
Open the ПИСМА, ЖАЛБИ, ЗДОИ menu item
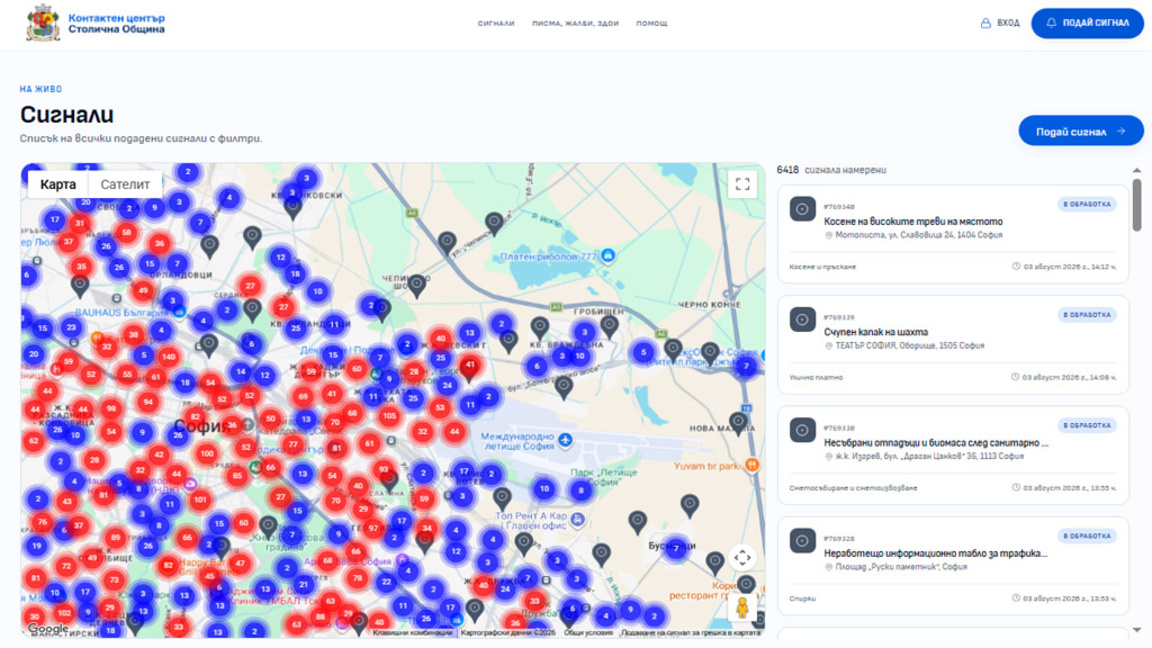(x=575, y=24)
